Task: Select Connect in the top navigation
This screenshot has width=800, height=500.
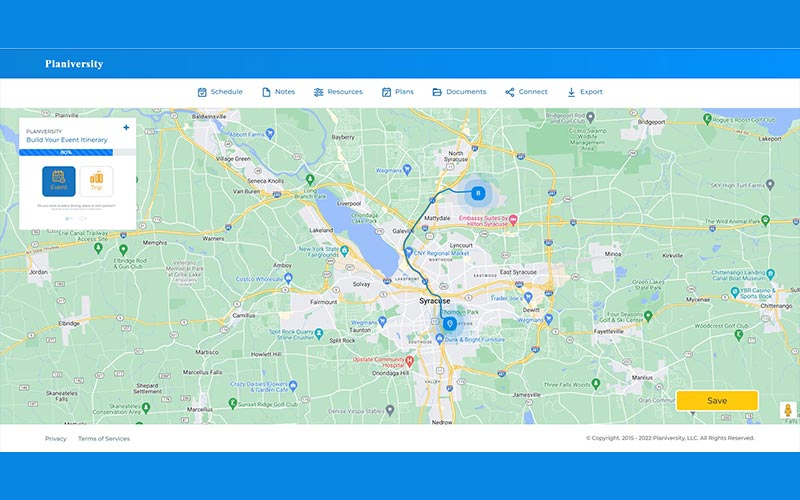Action: coord(526,92)
